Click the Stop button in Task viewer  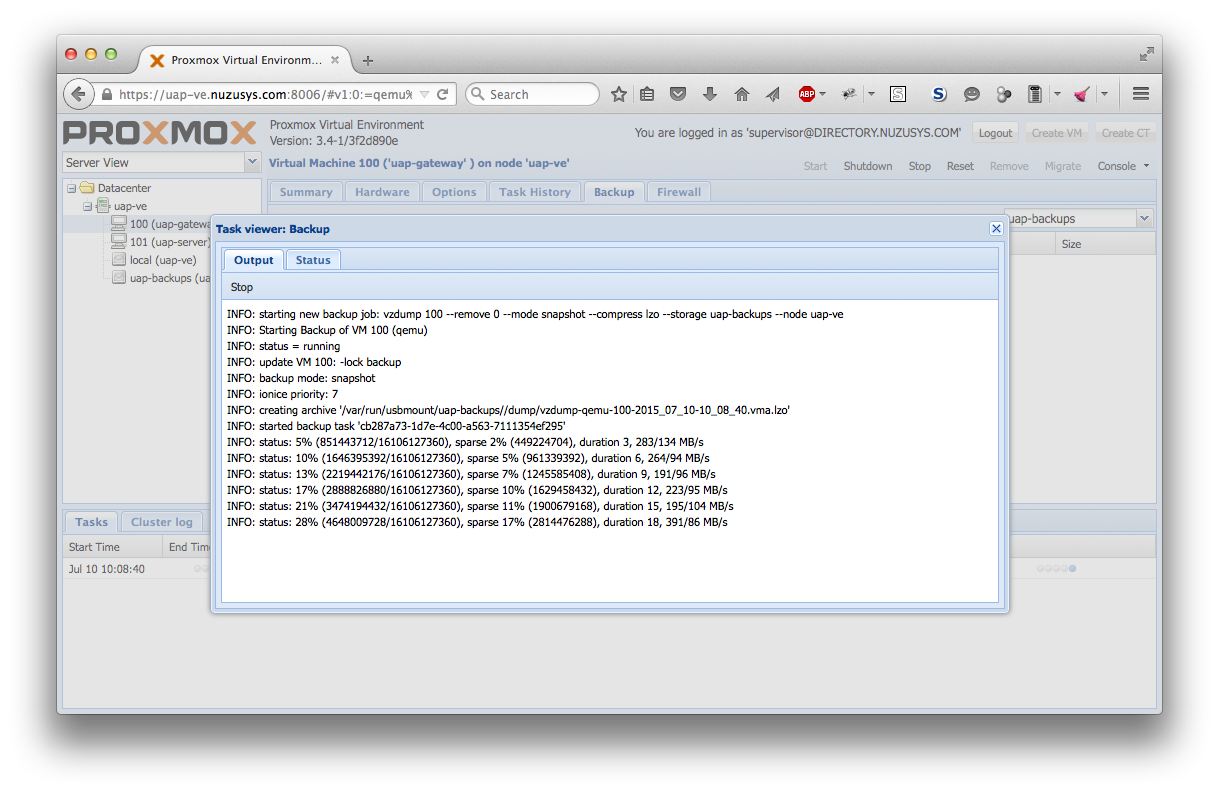click(241, 287)
